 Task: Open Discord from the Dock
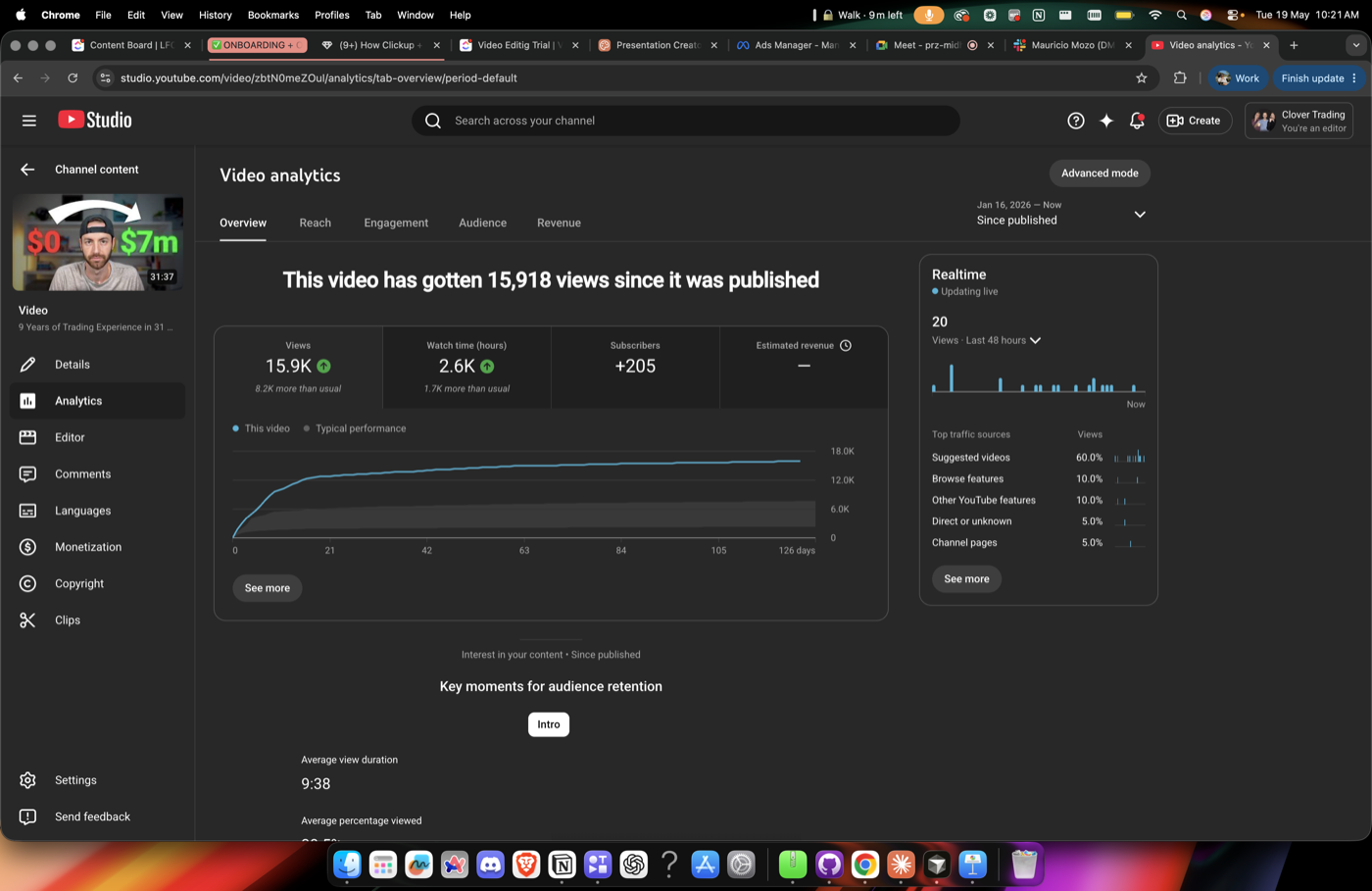tap(490, 865)
